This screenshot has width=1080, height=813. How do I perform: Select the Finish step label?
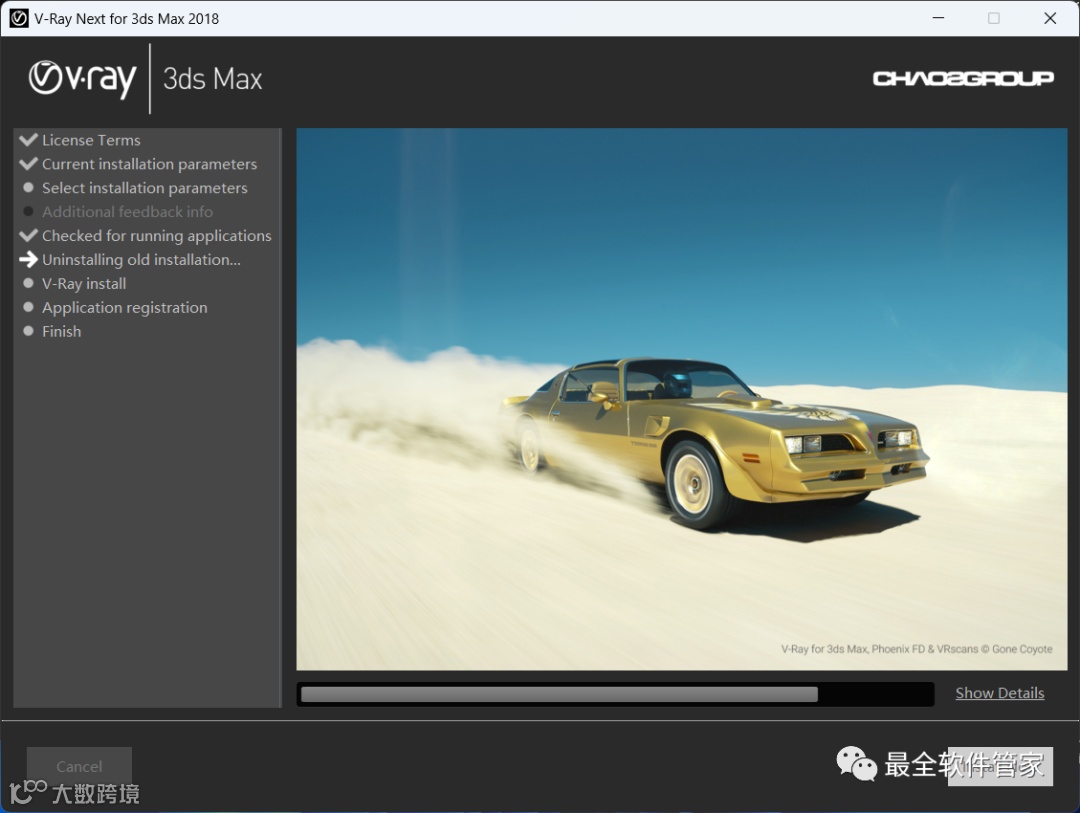point(61,331)
